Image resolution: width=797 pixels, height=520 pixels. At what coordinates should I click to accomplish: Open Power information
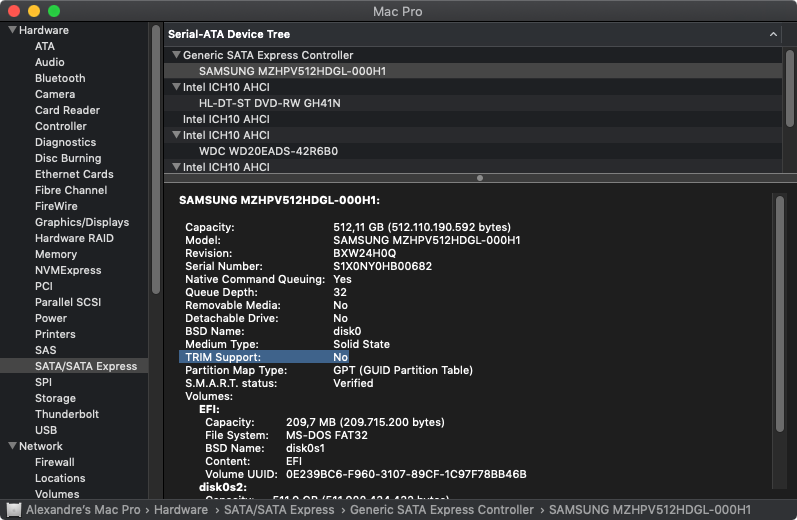(51, 318)
